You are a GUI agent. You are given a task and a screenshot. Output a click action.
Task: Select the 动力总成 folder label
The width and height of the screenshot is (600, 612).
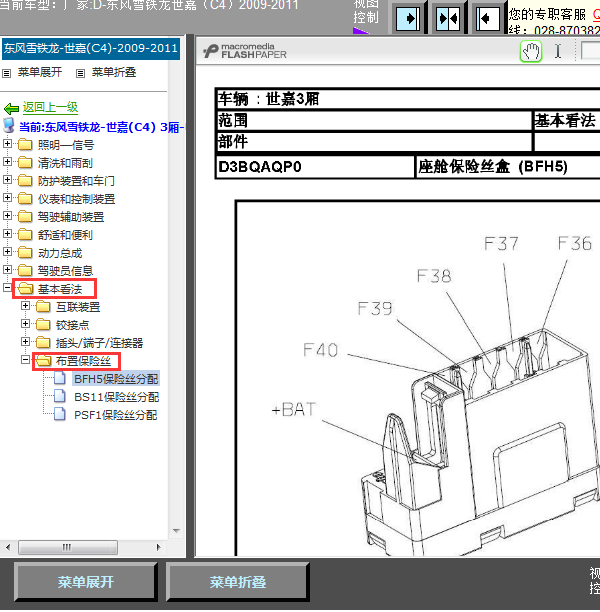[x=60, y=253]
